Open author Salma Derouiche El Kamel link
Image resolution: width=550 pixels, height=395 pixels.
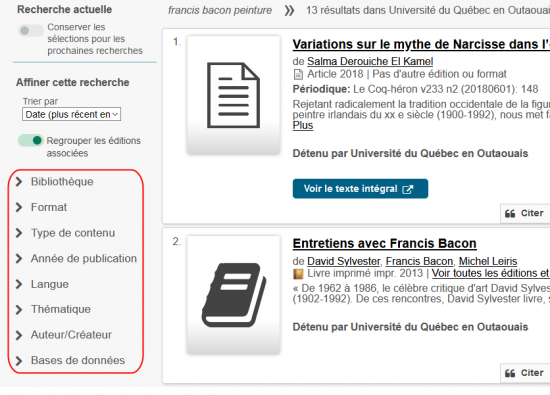(x=370, y=61)
